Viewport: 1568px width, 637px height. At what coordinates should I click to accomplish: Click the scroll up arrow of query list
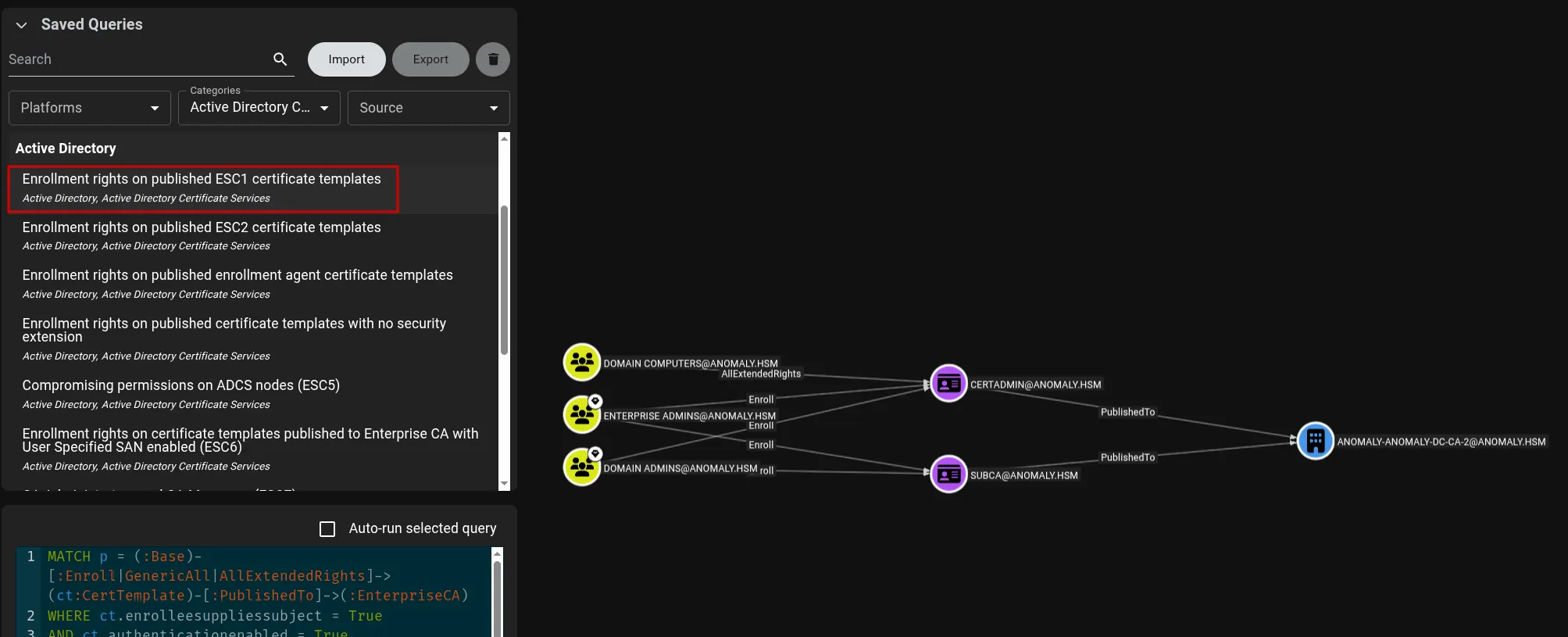(504, 138)
